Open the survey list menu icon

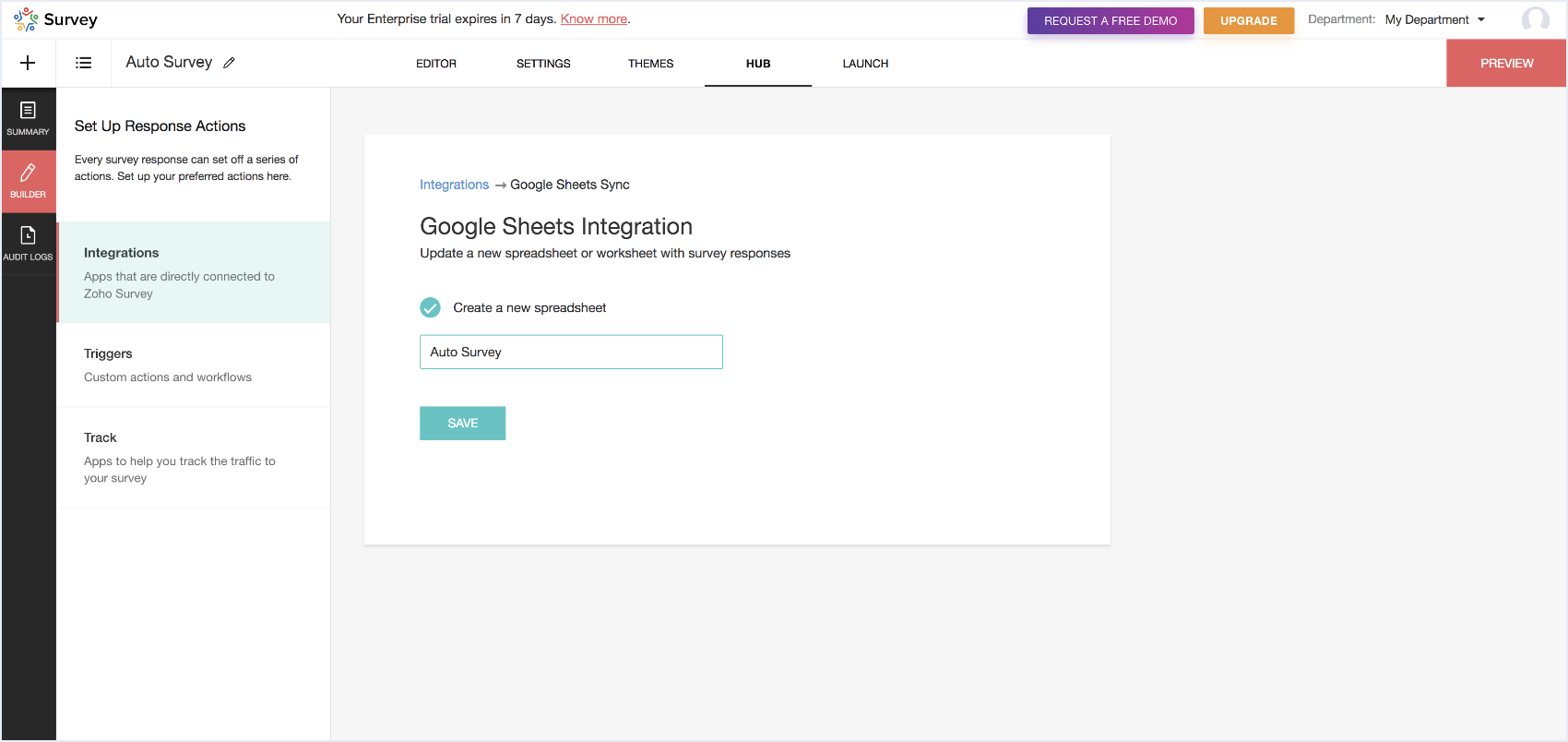point(83,63)
